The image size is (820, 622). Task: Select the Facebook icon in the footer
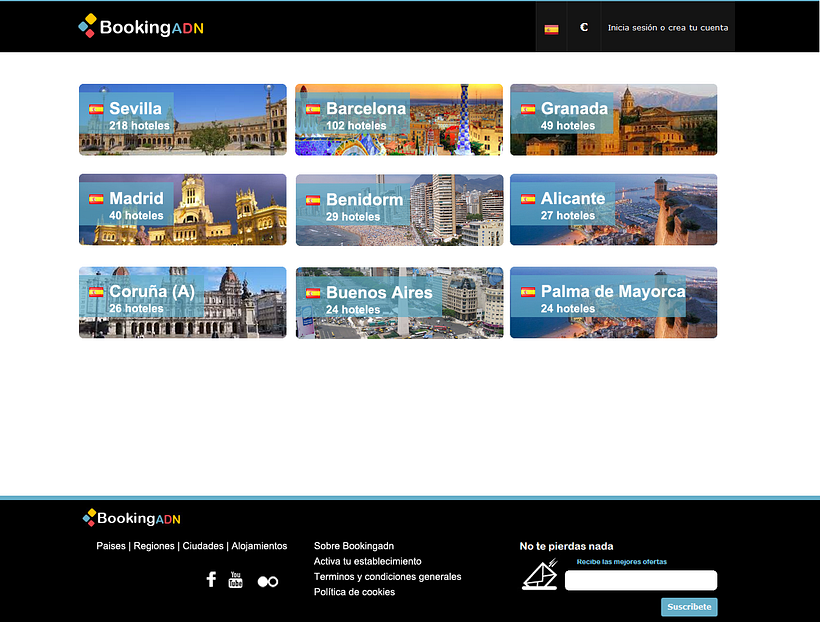(211, 579)
